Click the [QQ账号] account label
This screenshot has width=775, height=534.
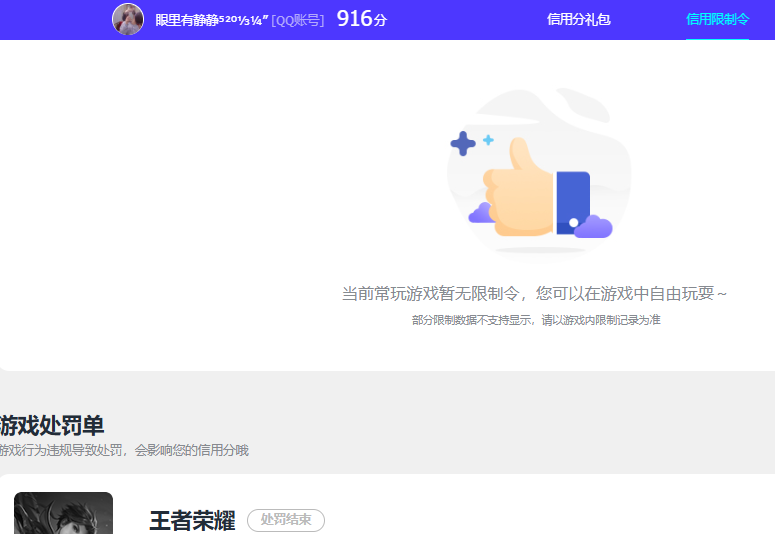[298, 20]
